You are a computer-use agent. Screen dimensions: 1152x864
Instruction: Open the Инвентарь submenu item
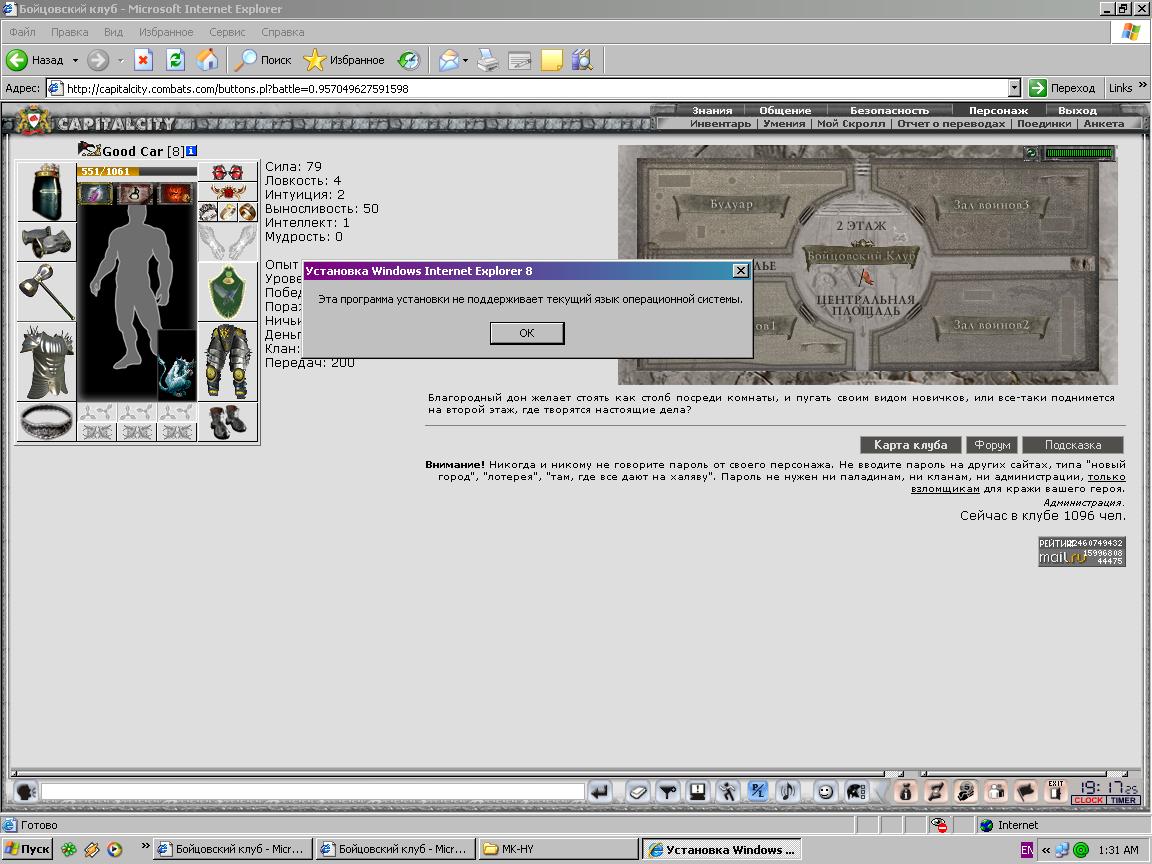(x=720, y=123)
